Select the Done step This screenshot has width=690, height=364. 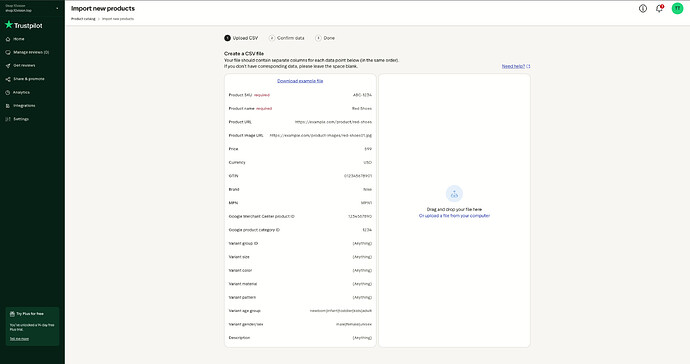pos(325,38)
